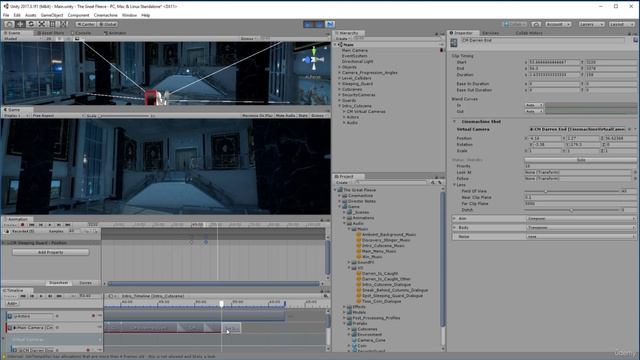Open the Body dropdown in Inspector

point(581,228)
